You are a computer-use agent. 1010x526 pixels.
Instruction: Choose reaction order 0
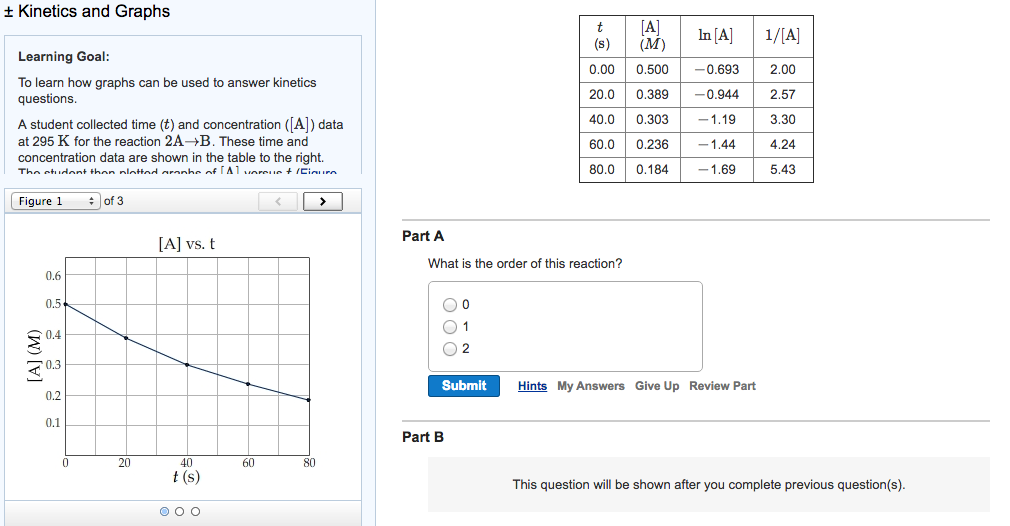[x=450, y=305]
